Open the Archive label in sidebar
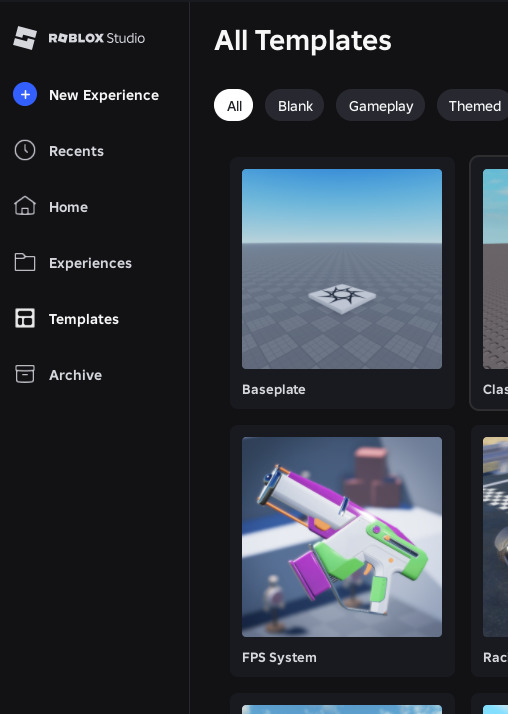This screenshot has height=714, width=508. [x=76, y=375]
